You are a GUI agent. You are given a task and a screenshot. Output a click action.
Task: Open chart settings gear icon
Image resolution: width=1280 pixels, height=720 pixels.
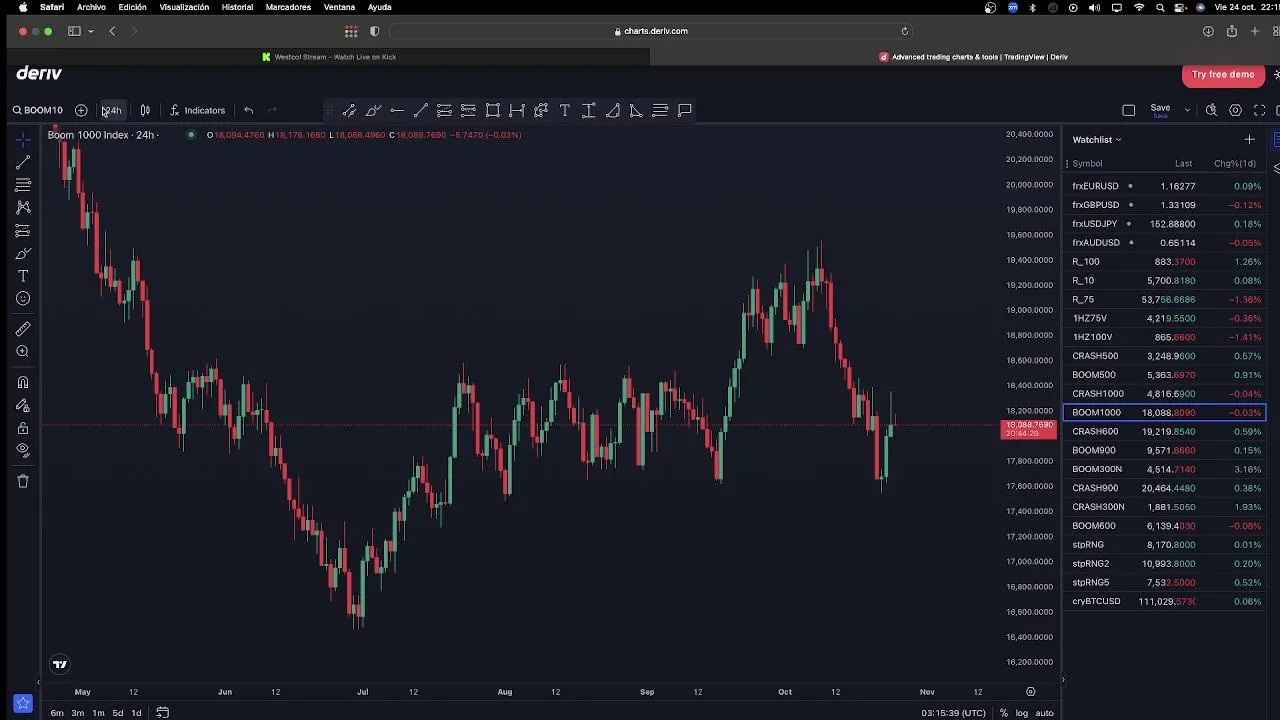point(1235,110)
